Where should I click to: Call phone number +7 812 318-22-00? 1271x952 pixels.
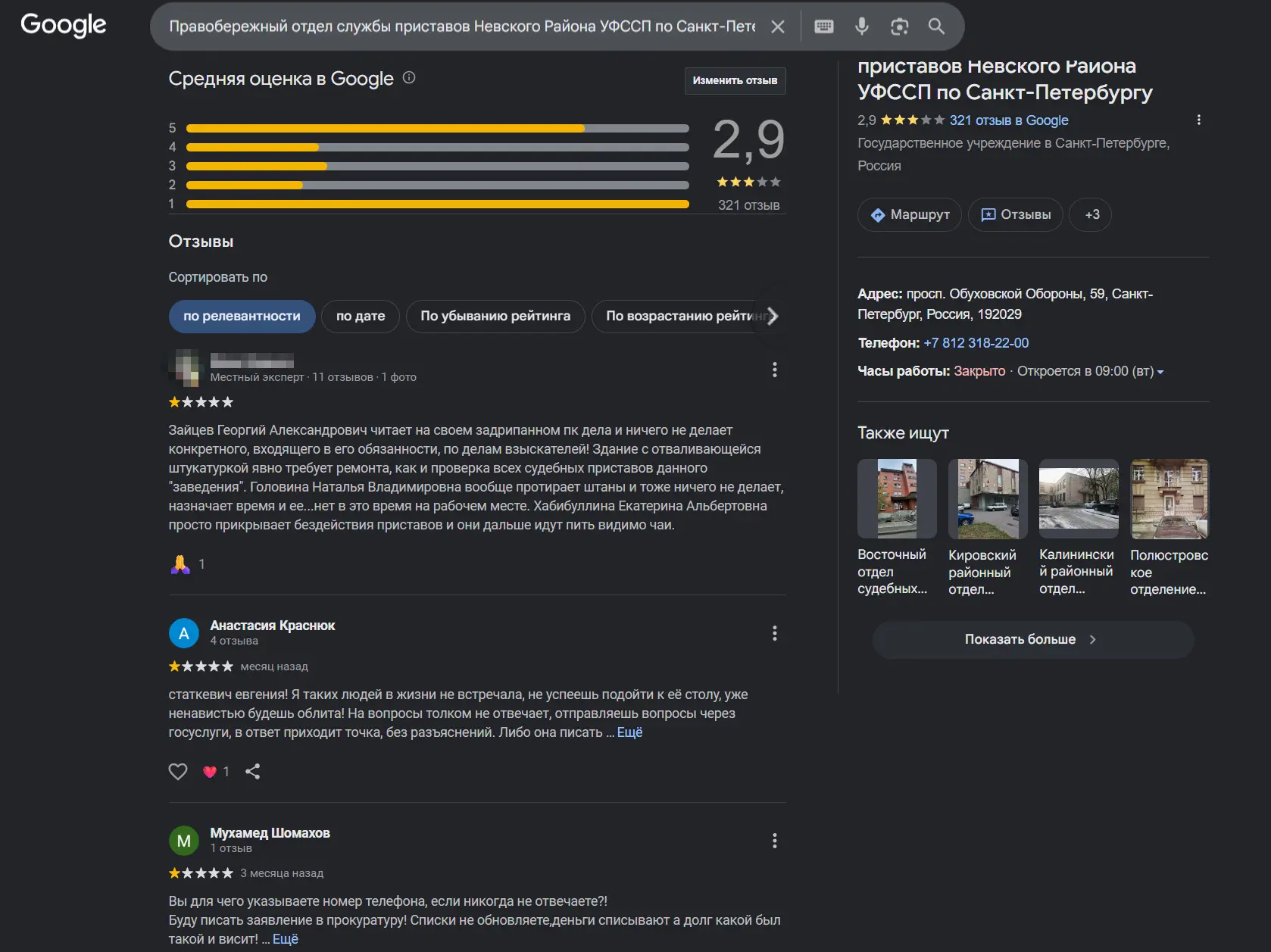point(976,343)
